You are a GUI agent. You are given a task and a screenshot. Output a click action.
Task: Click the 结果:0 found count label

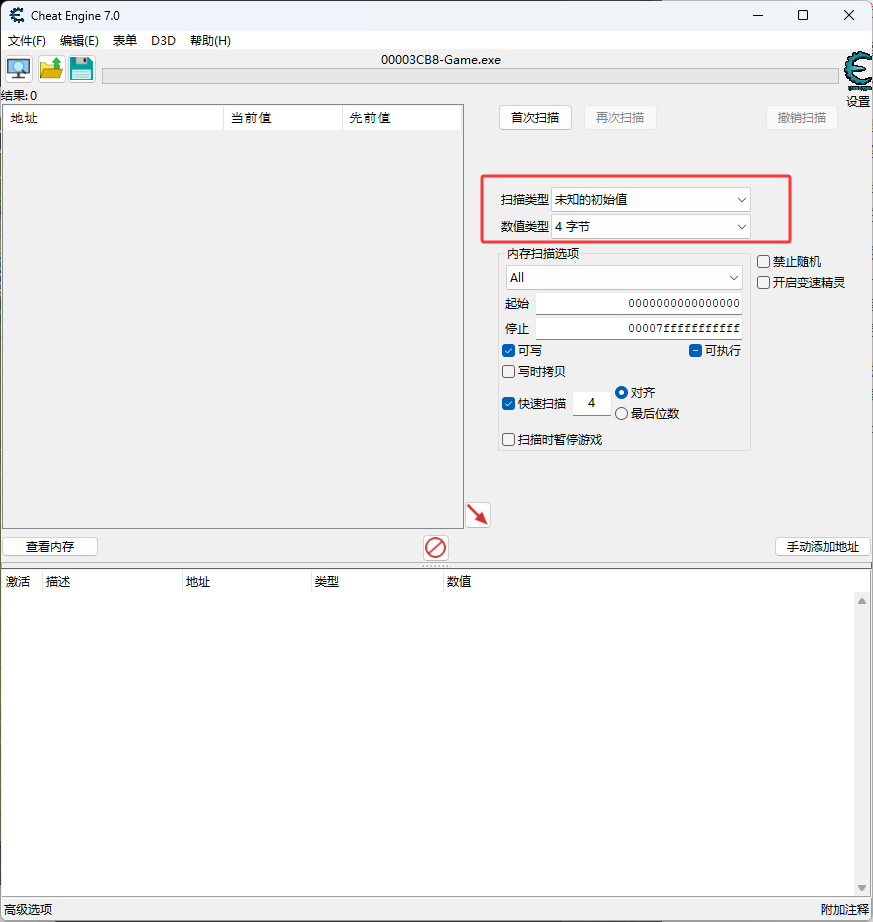pos(19,95)
